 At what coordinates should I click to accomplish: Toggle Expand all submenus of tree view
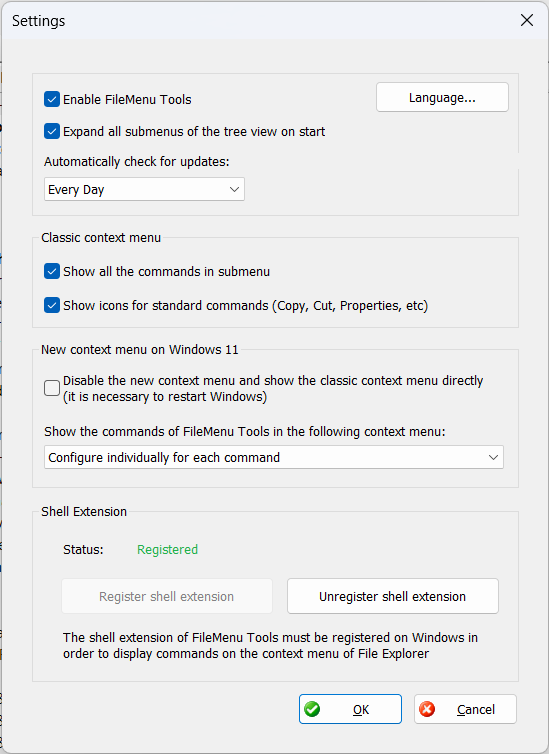tap(52, 131)
